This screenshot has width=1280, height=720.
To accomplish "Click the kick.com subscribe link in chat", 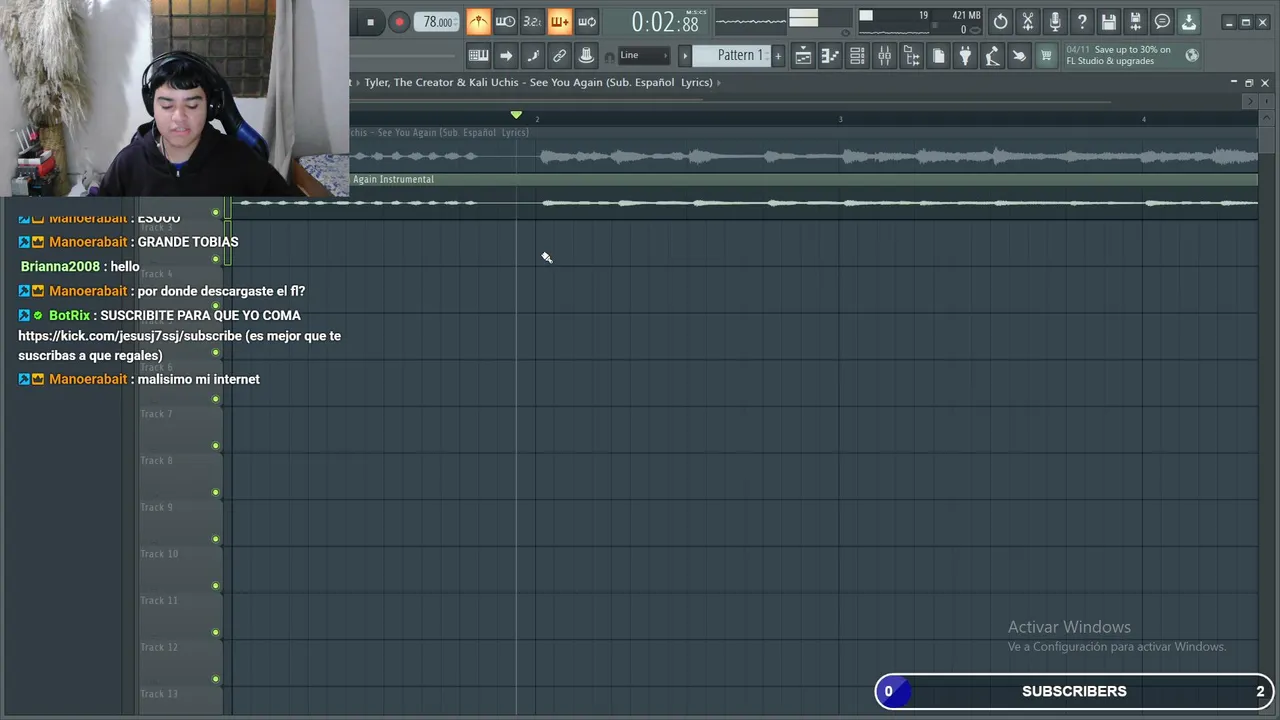I will pyautogui.click(x=130, y=336).
